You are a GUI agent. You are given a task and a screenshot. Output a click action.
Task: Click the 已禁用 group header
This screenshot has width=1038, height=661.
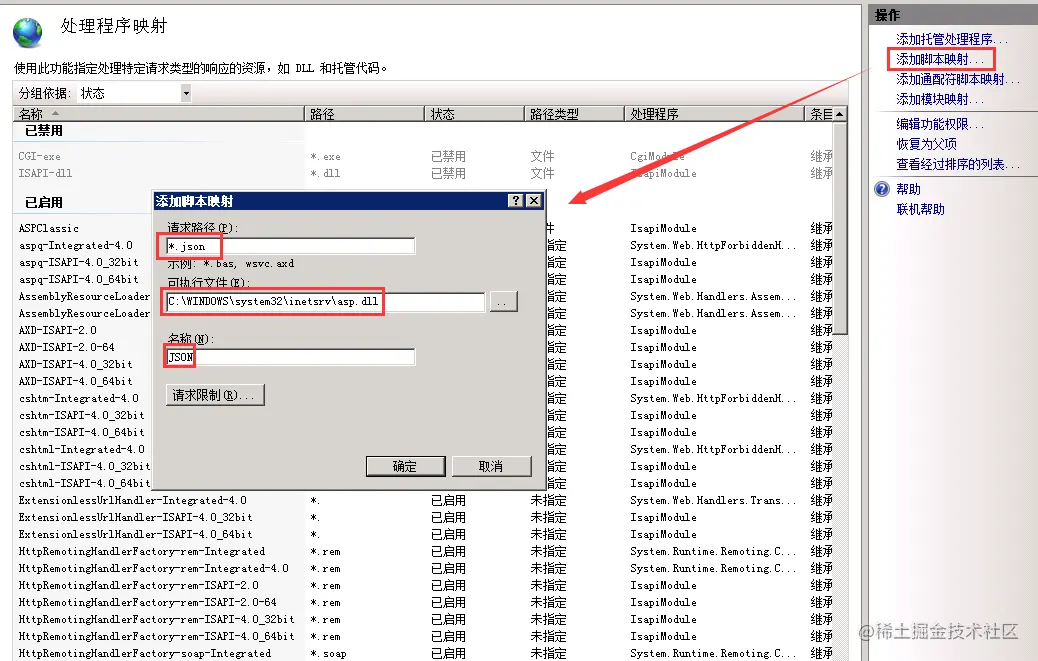pyautogui.click(x=44, y=131)
